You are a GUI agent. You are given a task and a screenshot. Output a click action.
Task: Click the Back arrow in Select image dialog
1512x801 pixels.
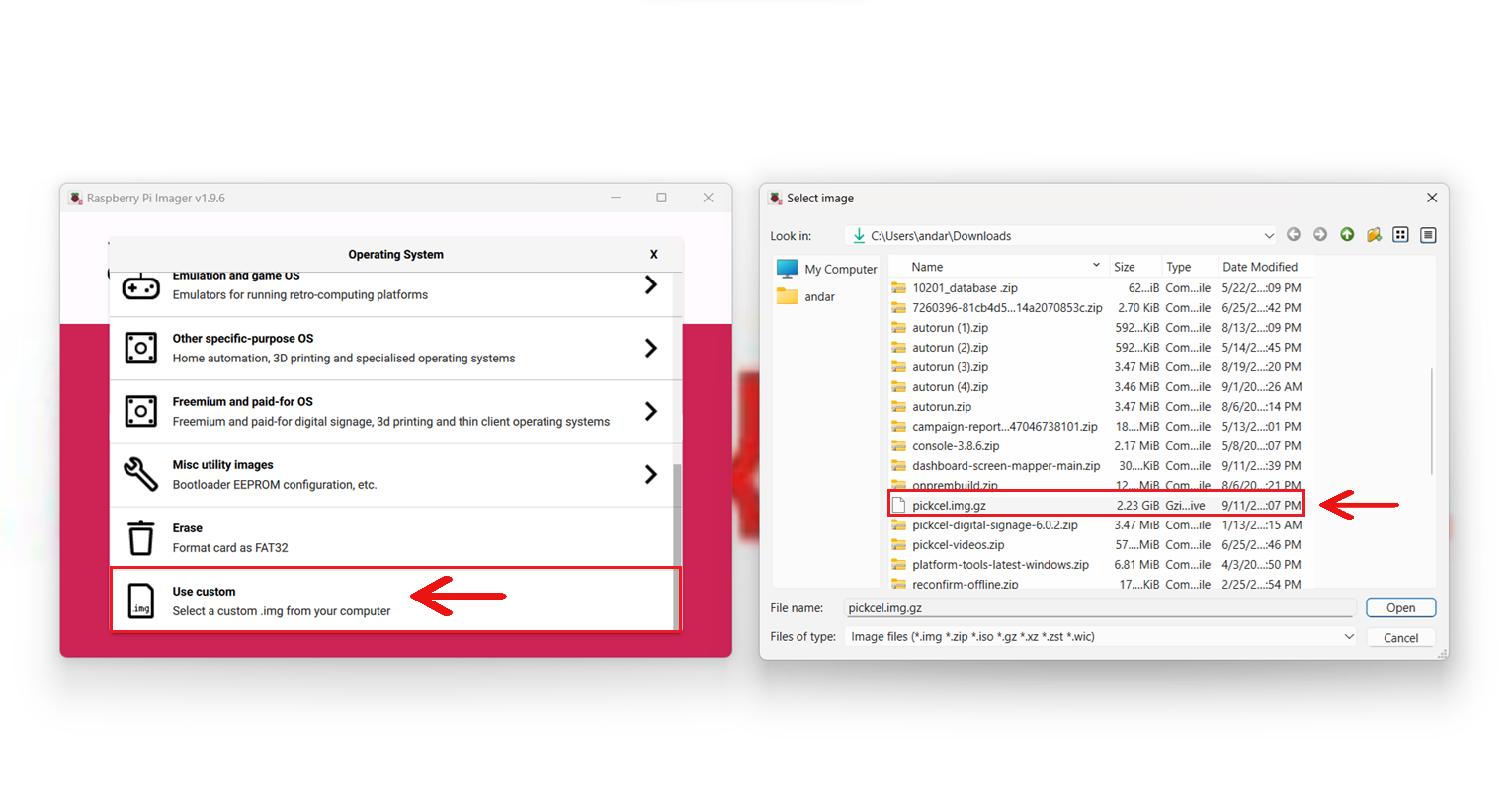click(1293, 235)
